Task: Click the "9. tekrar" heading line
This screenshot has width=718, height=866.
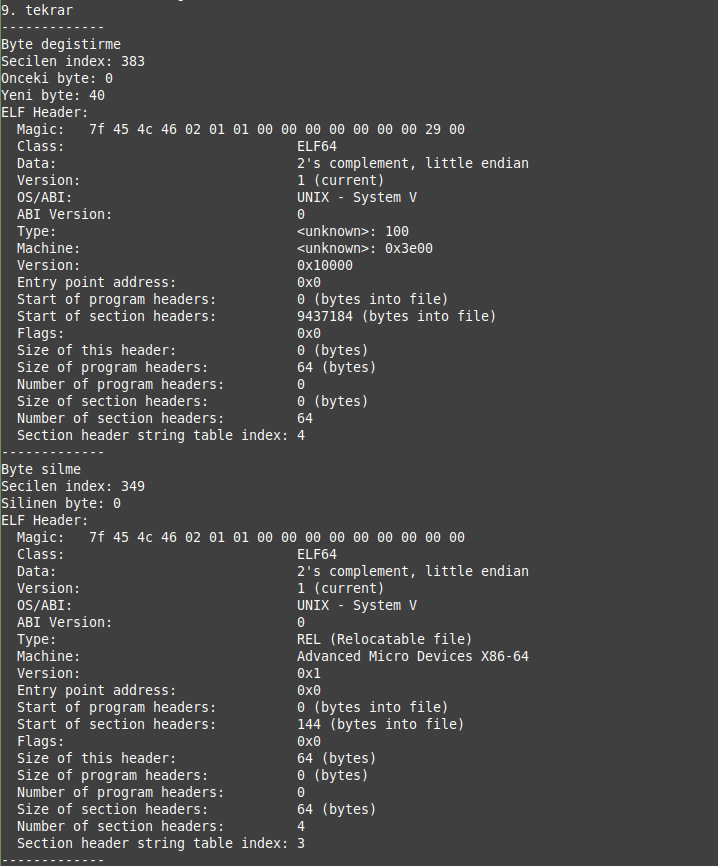Action: (34, 10)
